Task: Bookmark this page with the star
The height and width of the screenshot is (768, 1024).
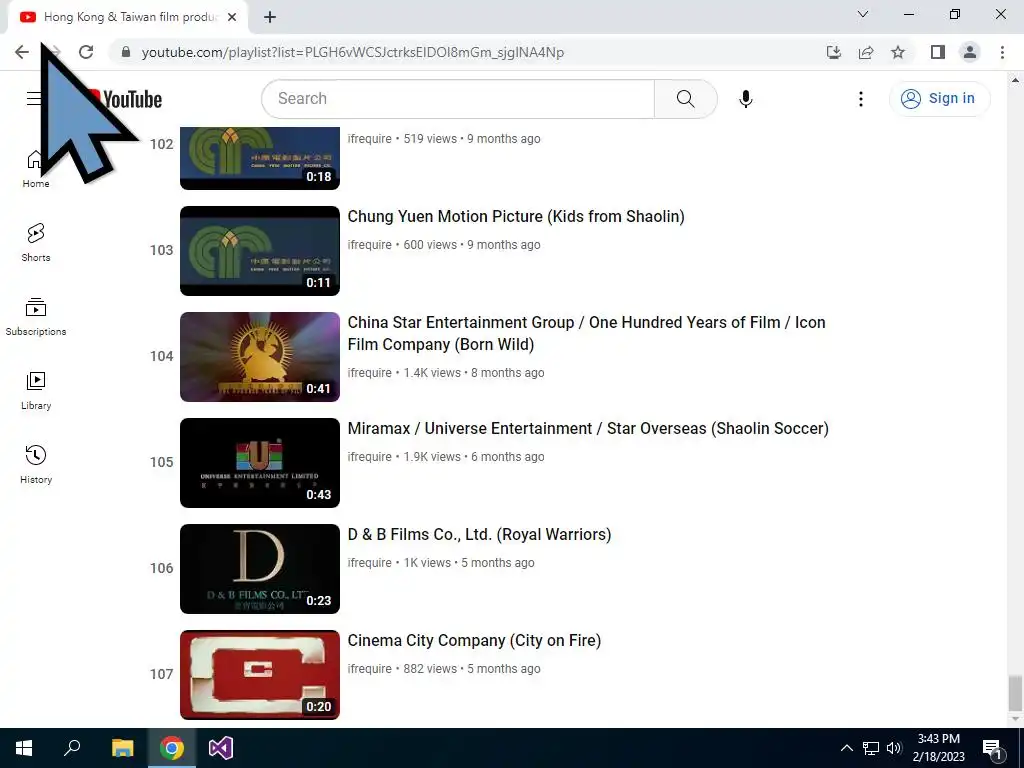Action: coord(898,52)
